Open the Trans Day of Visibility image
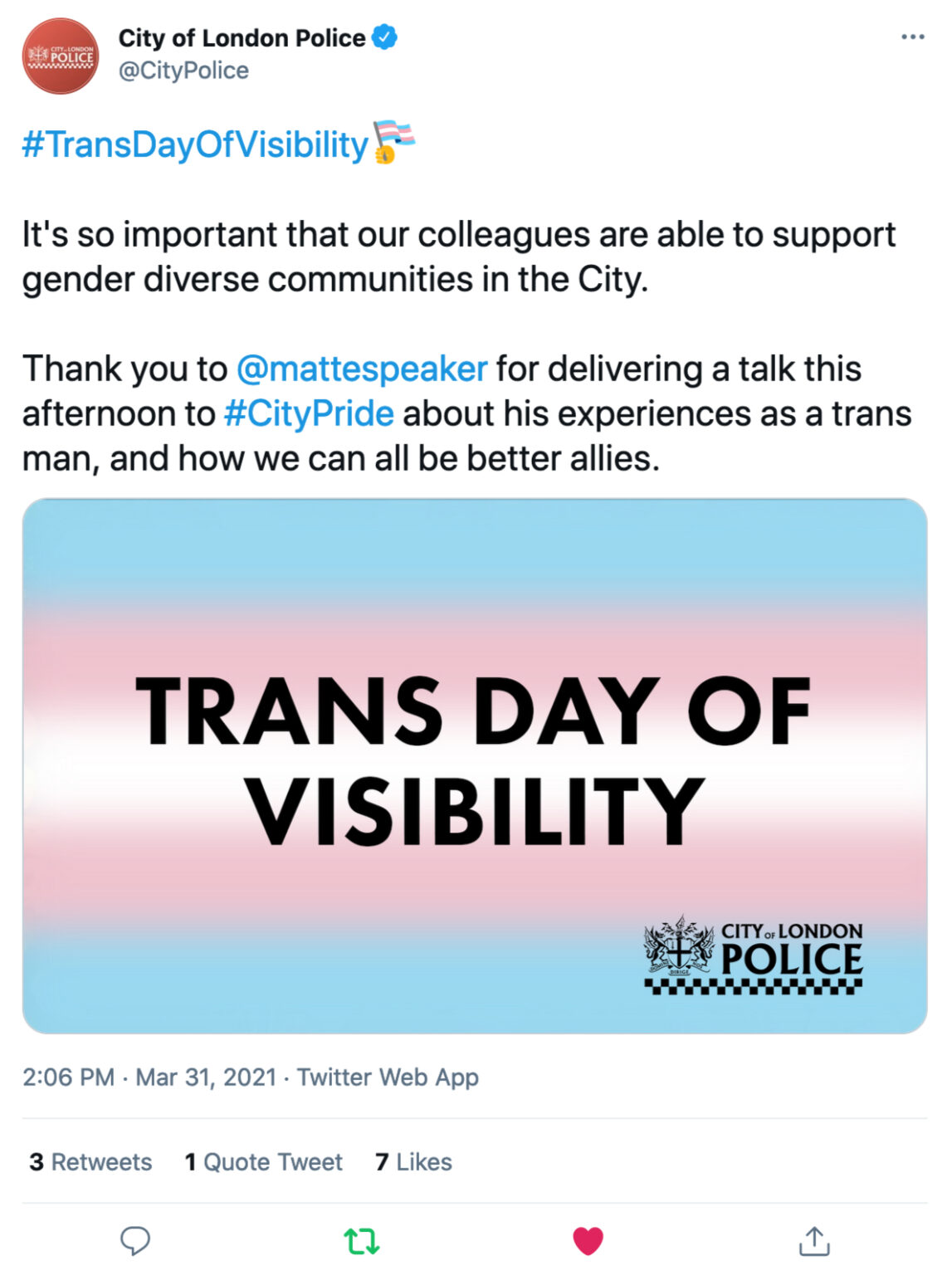The image size is (952, 1275). click(x=475, y=765)
